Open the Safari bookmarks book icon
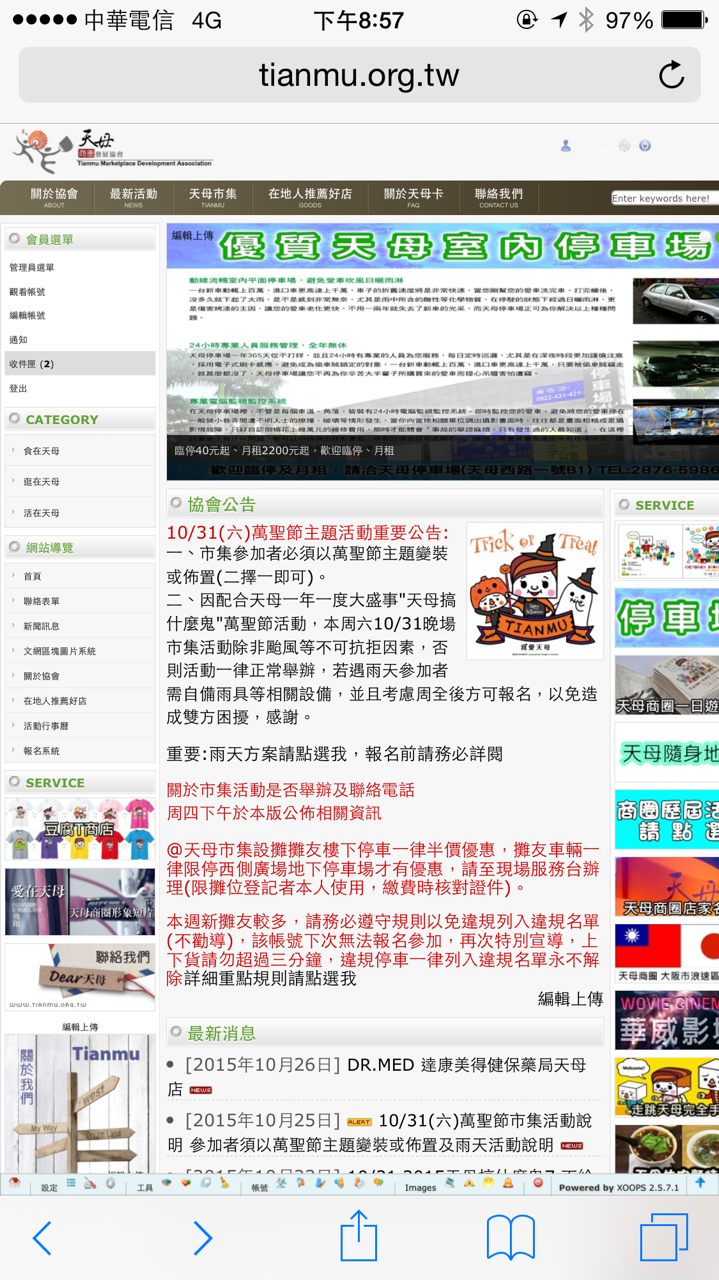The image size is (719, 1280). click(x=510, y=1238)
